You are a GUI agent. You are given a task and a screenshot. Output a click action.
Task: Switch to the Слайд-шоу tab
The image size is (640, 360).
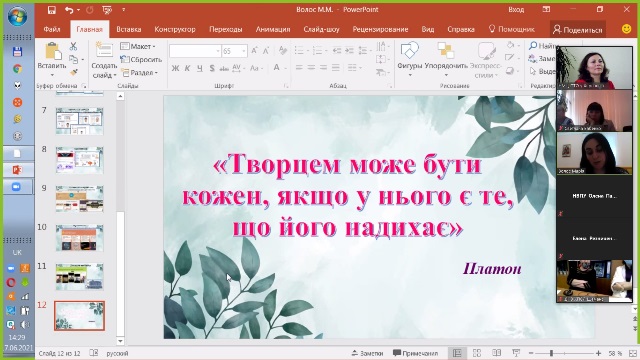(x=322, y=29)
